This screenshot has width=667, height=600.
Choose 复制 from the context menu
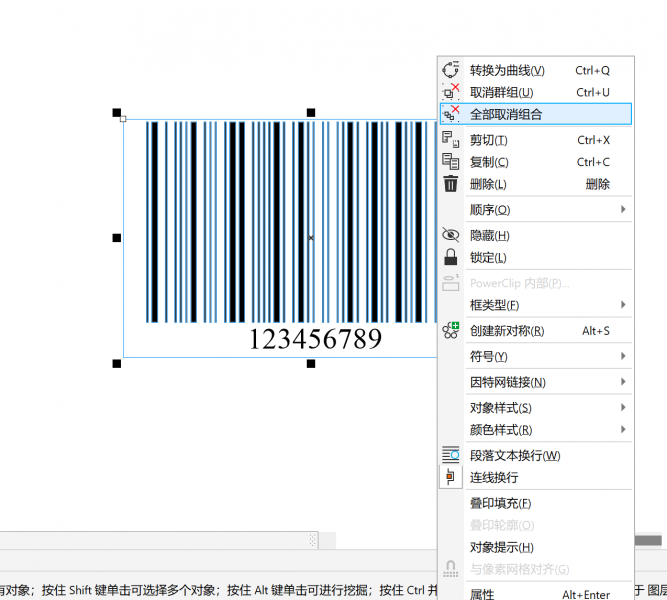pos(536,162)
